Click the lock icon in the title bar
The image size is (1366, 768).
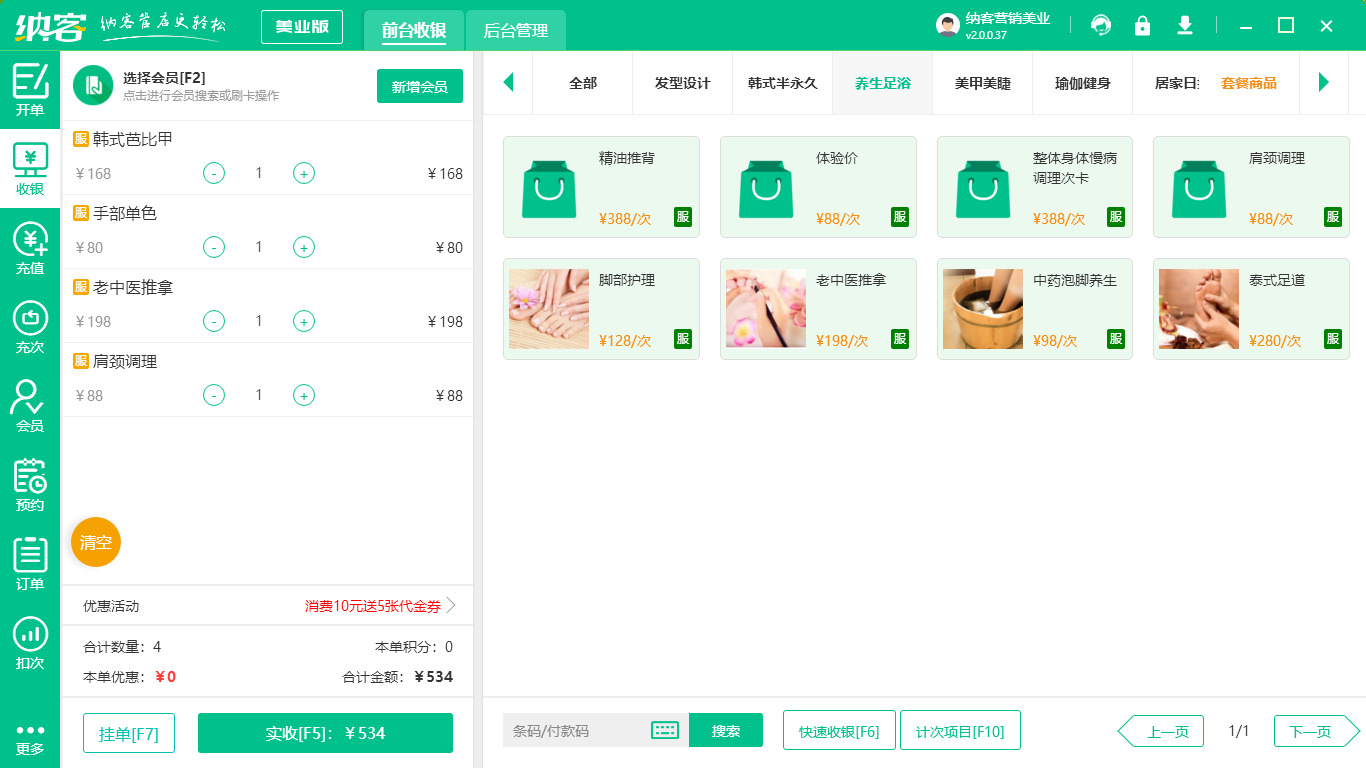(1142, 25)
